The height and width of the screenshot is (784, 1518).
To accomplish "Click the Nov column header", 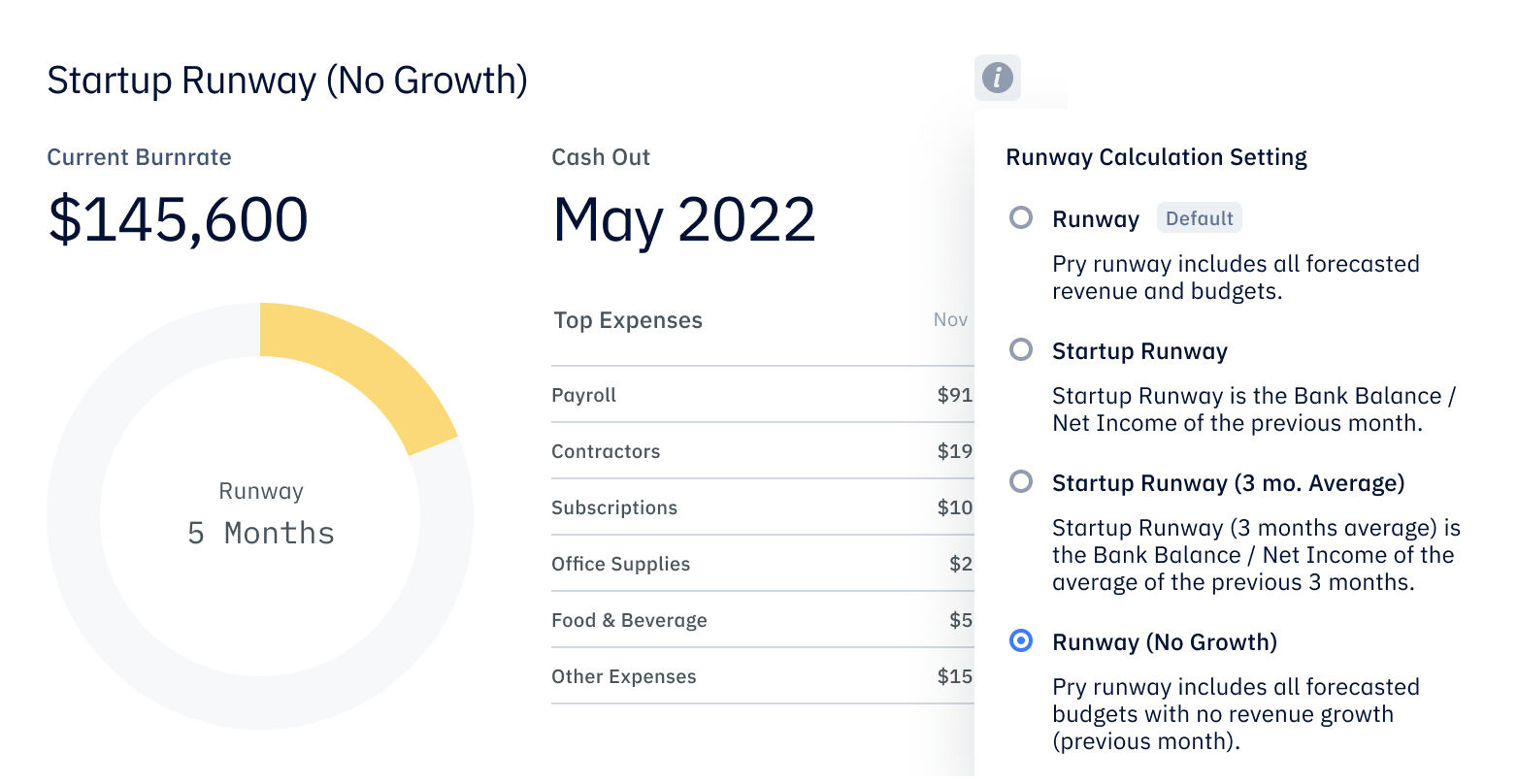I will pyautogui.click(x=949, y=320).
